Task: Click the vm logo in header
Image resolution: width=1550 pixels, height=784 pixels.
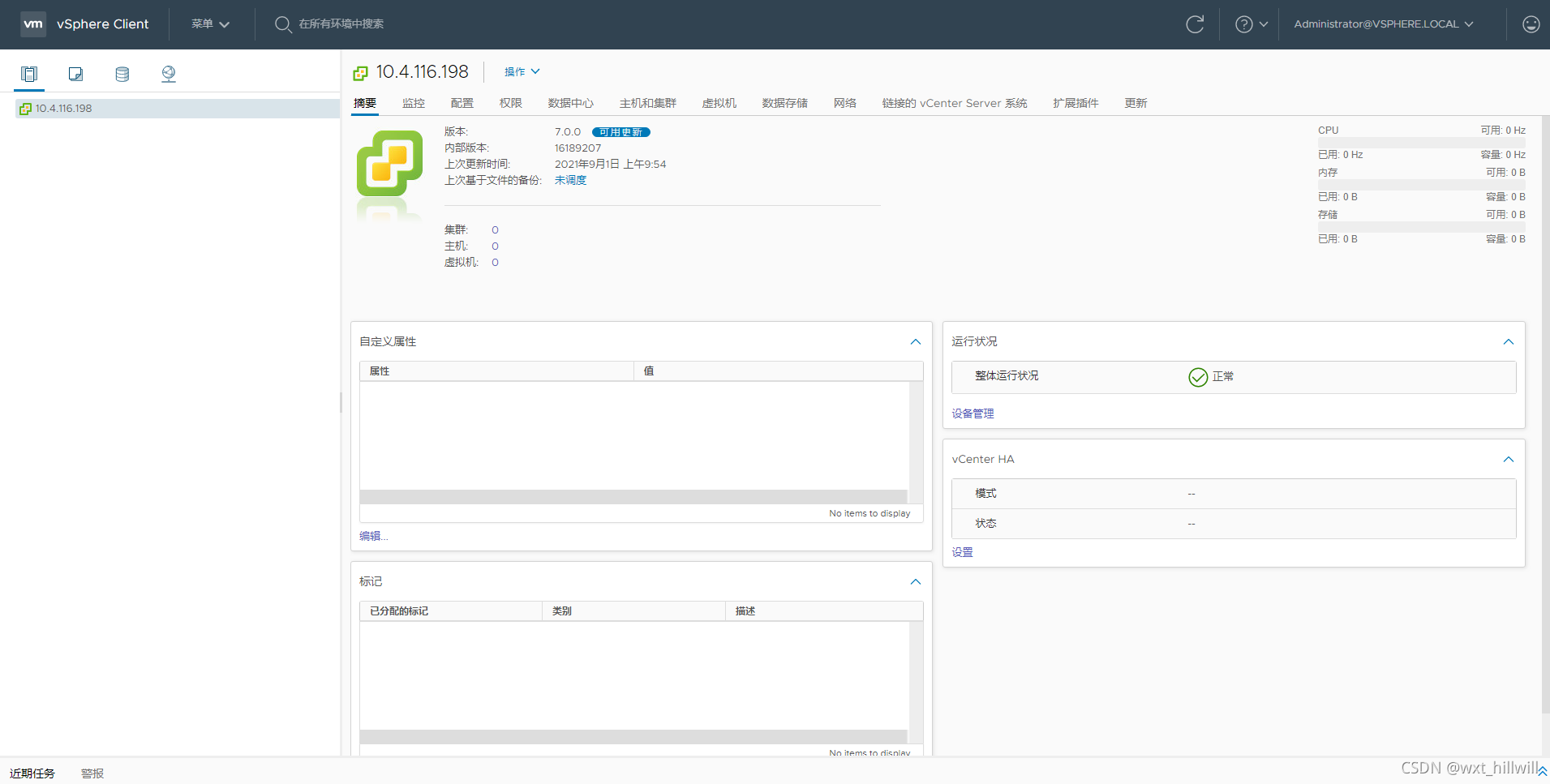Action: tap(33, 24)
